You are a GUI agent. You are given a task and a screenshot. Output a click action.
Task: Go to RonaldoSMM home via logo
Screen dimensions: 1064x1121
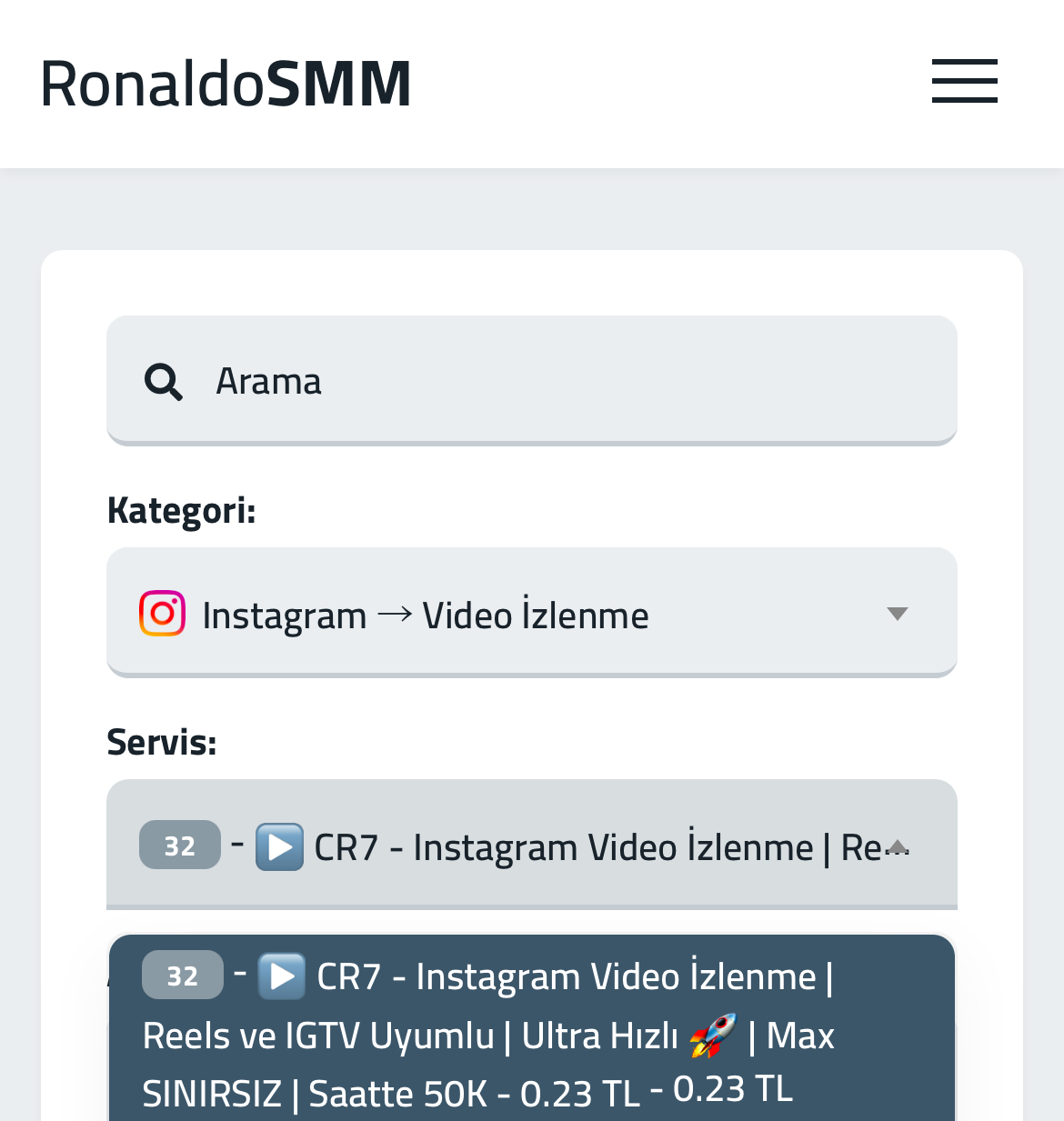(x=226, y=83)
